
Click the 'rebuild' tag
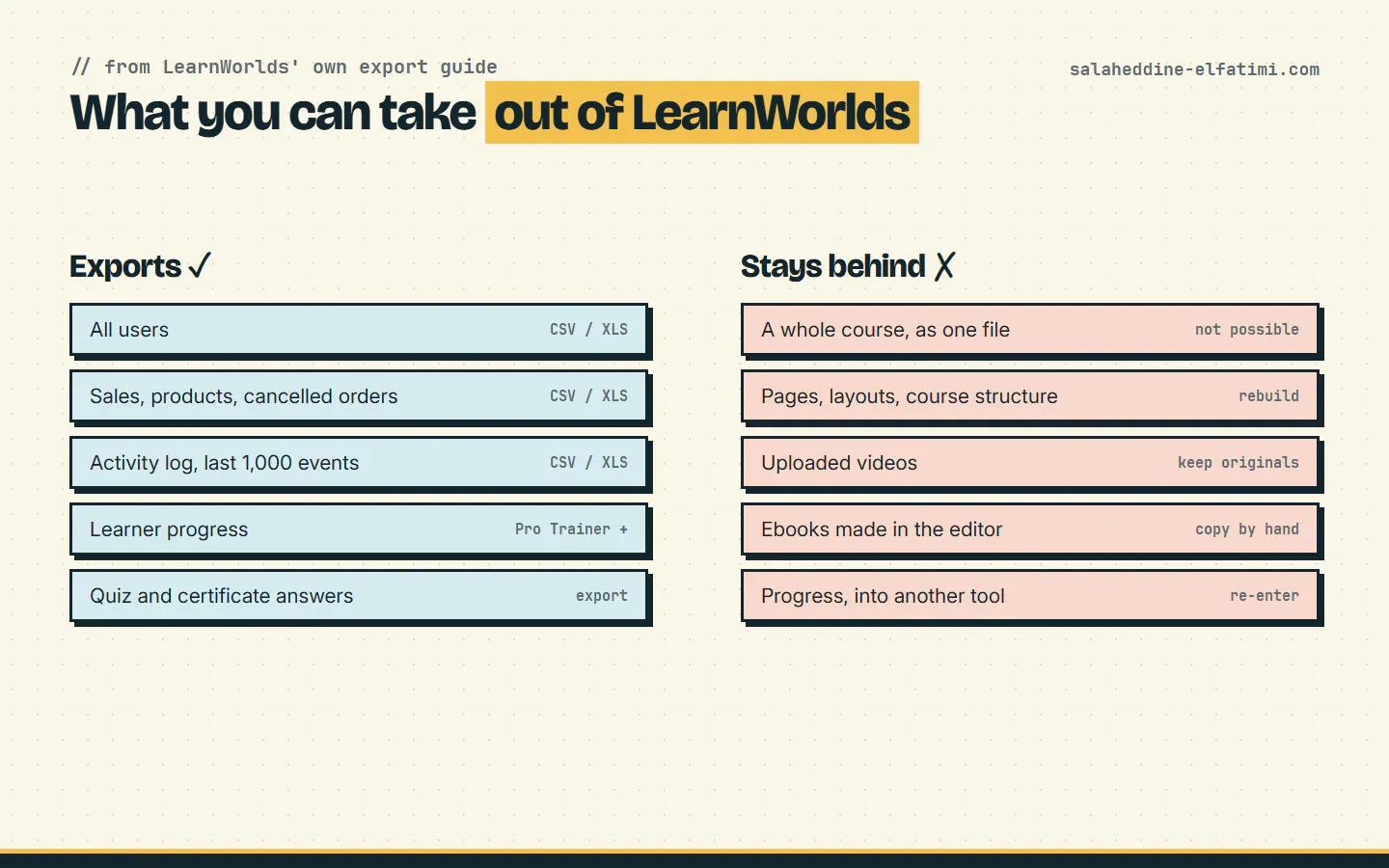[1268, 396]
